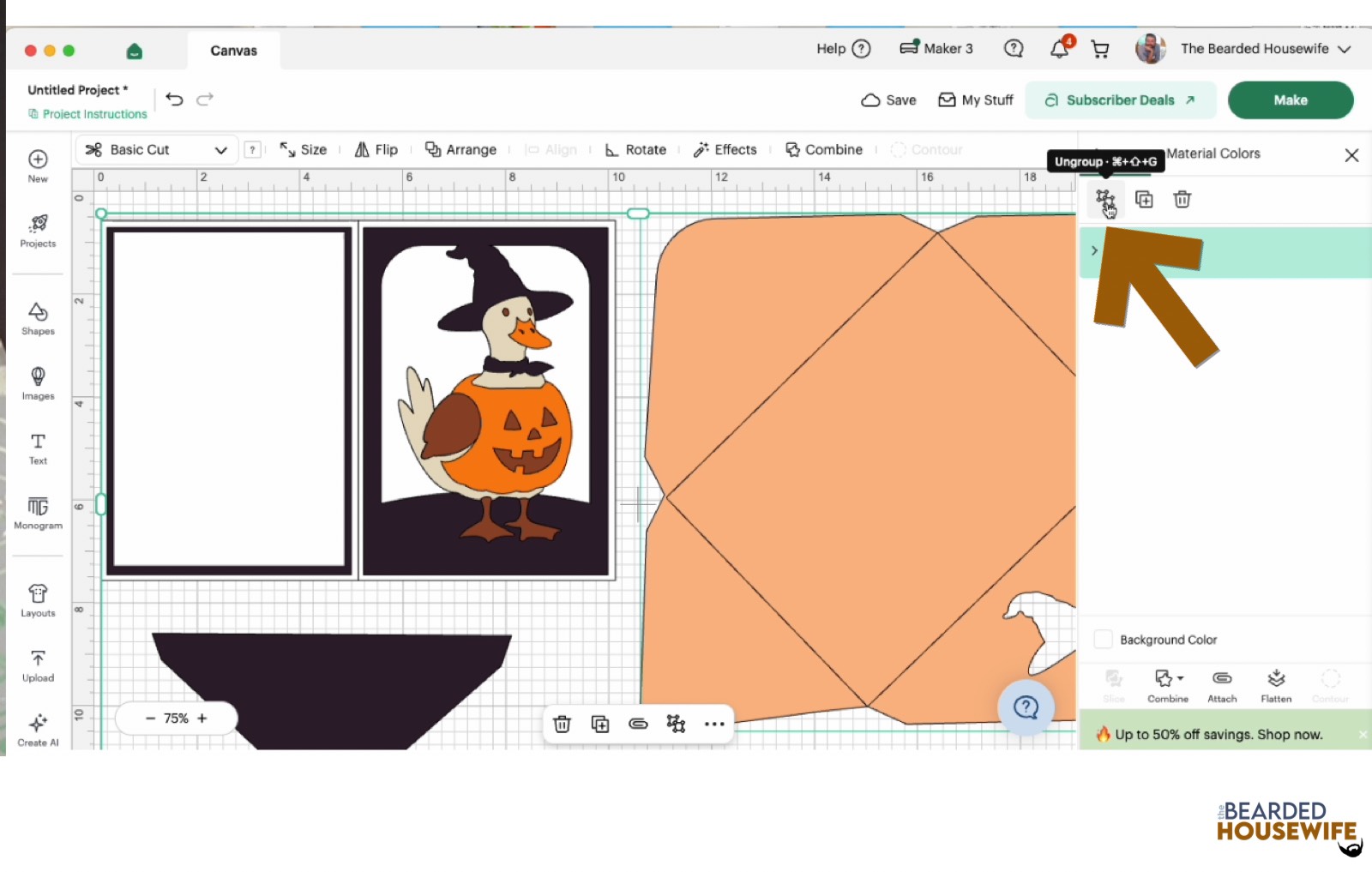Viewport: 1372px width, 872px height.
Task: Click the question mark next to operation dropdown
Action: coord(252,149)
